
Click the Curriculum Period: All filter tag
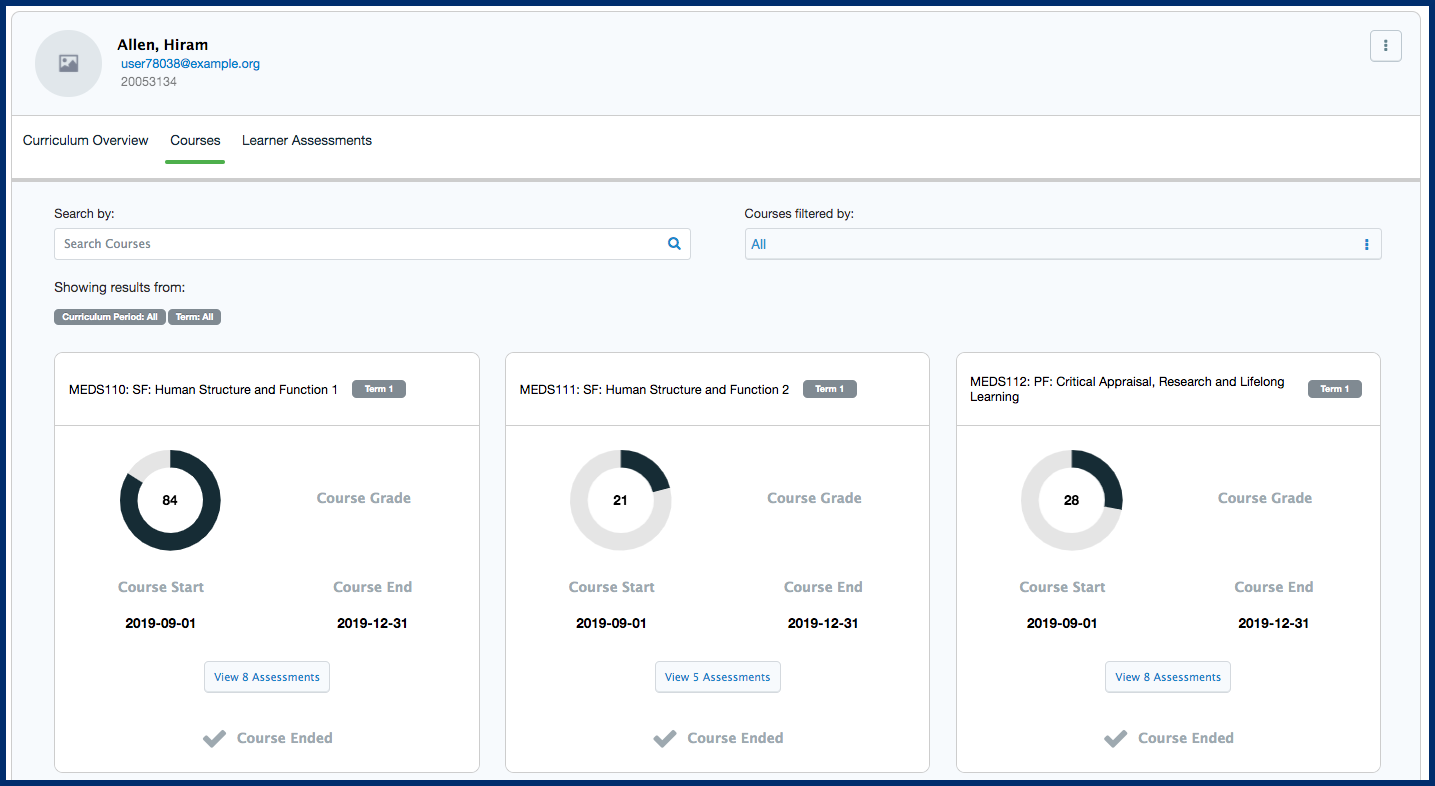[x=110, y=317]
